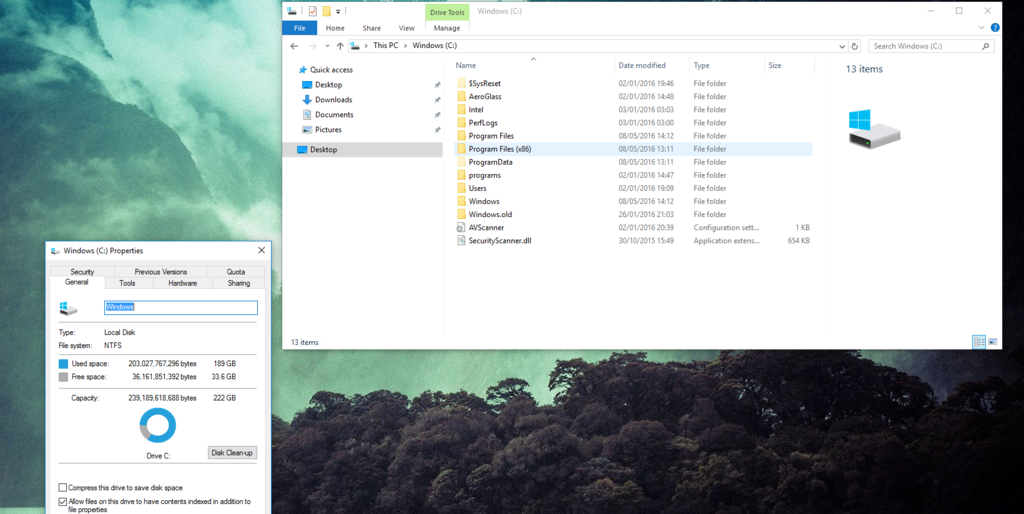The width and height of the screenshot is (1024, 514).
Task: Click the forward navigation arrow
Action: pyautogui.click(x=313, y=46)
